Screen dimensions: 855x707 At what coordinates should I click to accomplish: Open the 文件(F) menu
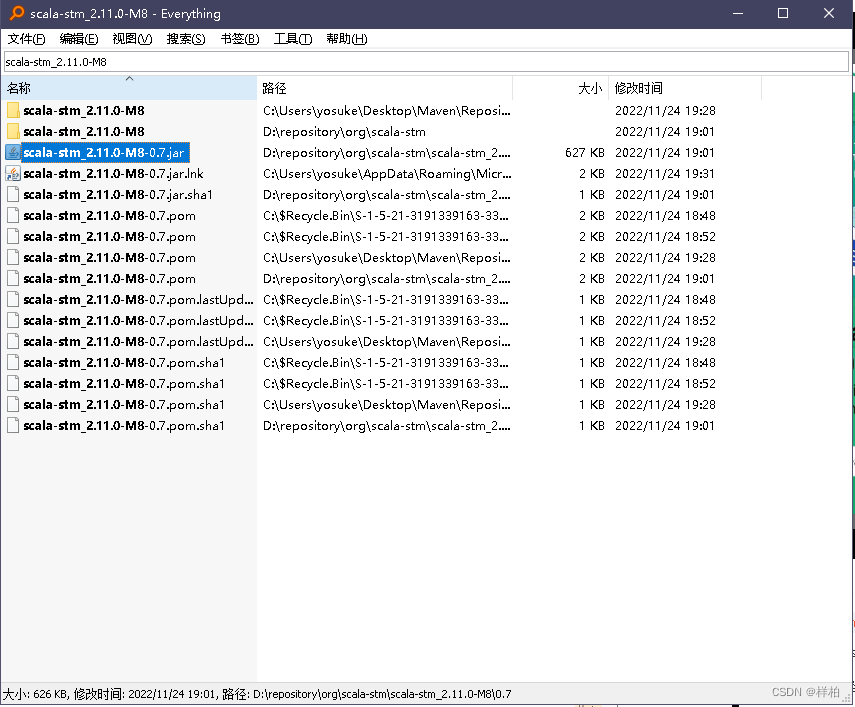pyautogui.click(x=26, y=39)
